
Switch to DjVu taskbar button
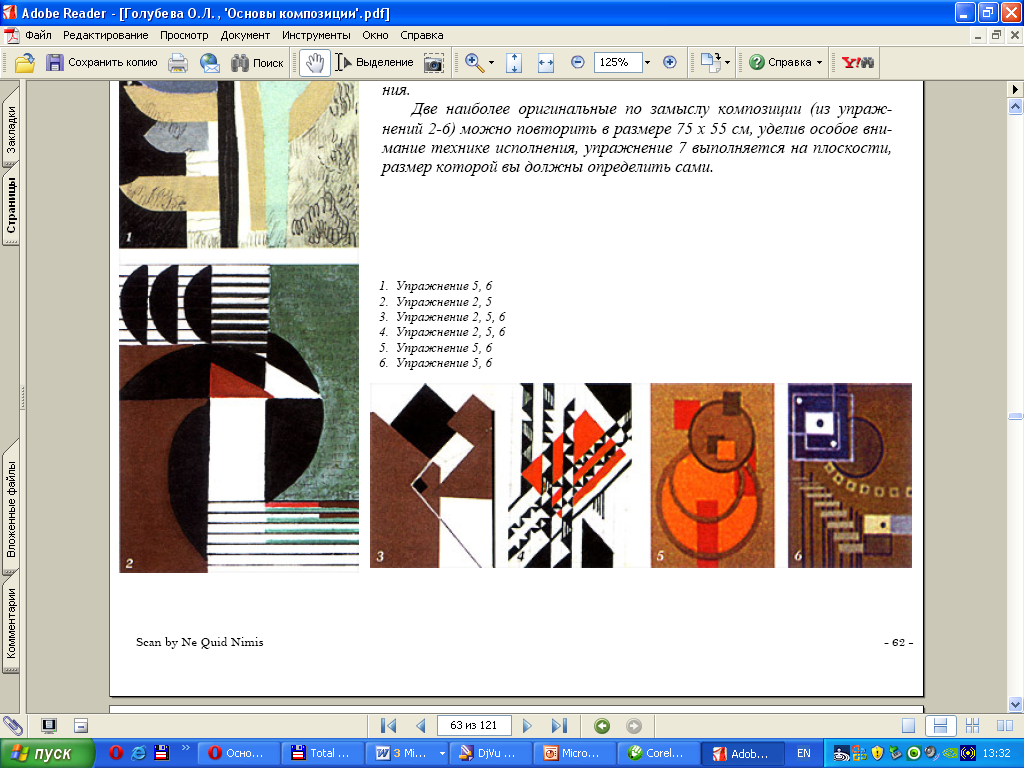(490, 753)
